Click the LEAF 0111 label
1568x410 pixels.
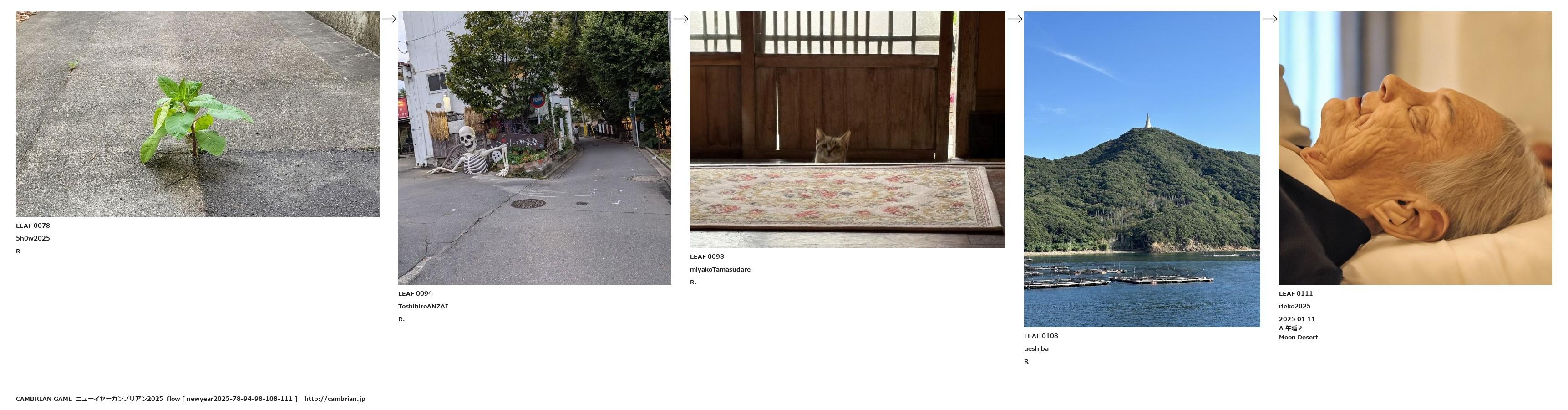1296,294
